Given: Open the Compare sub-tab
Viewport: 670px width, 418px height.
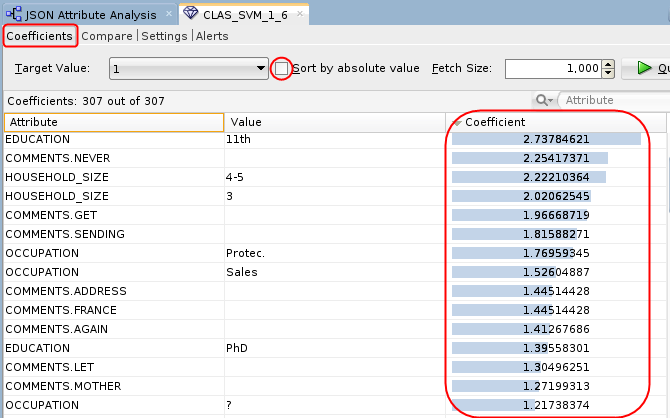Looking at the screenshot, I should click(x=107, y=36).
